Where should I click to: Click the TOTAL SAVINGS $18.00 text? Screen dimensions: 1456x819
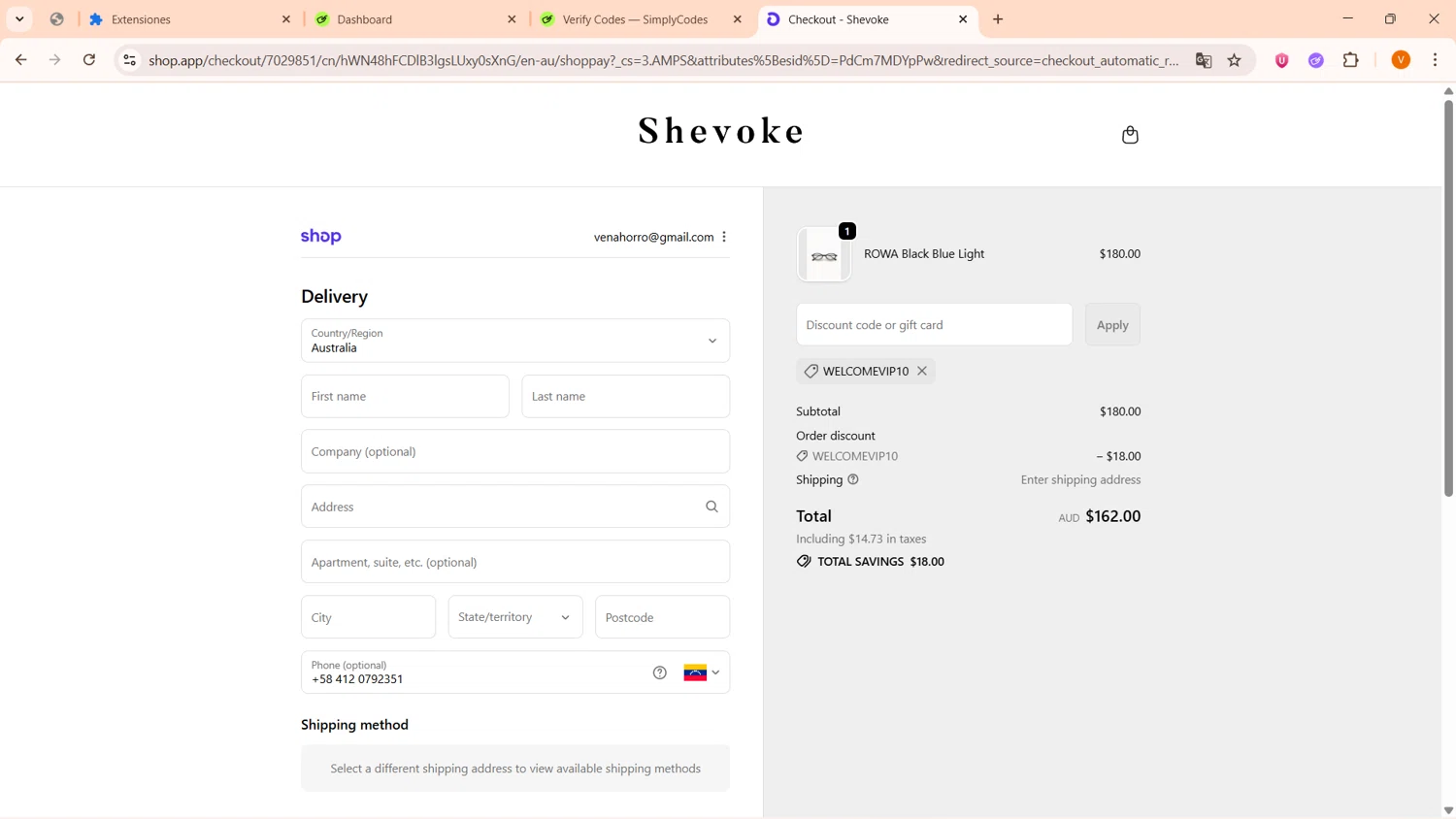pos(880,562)
